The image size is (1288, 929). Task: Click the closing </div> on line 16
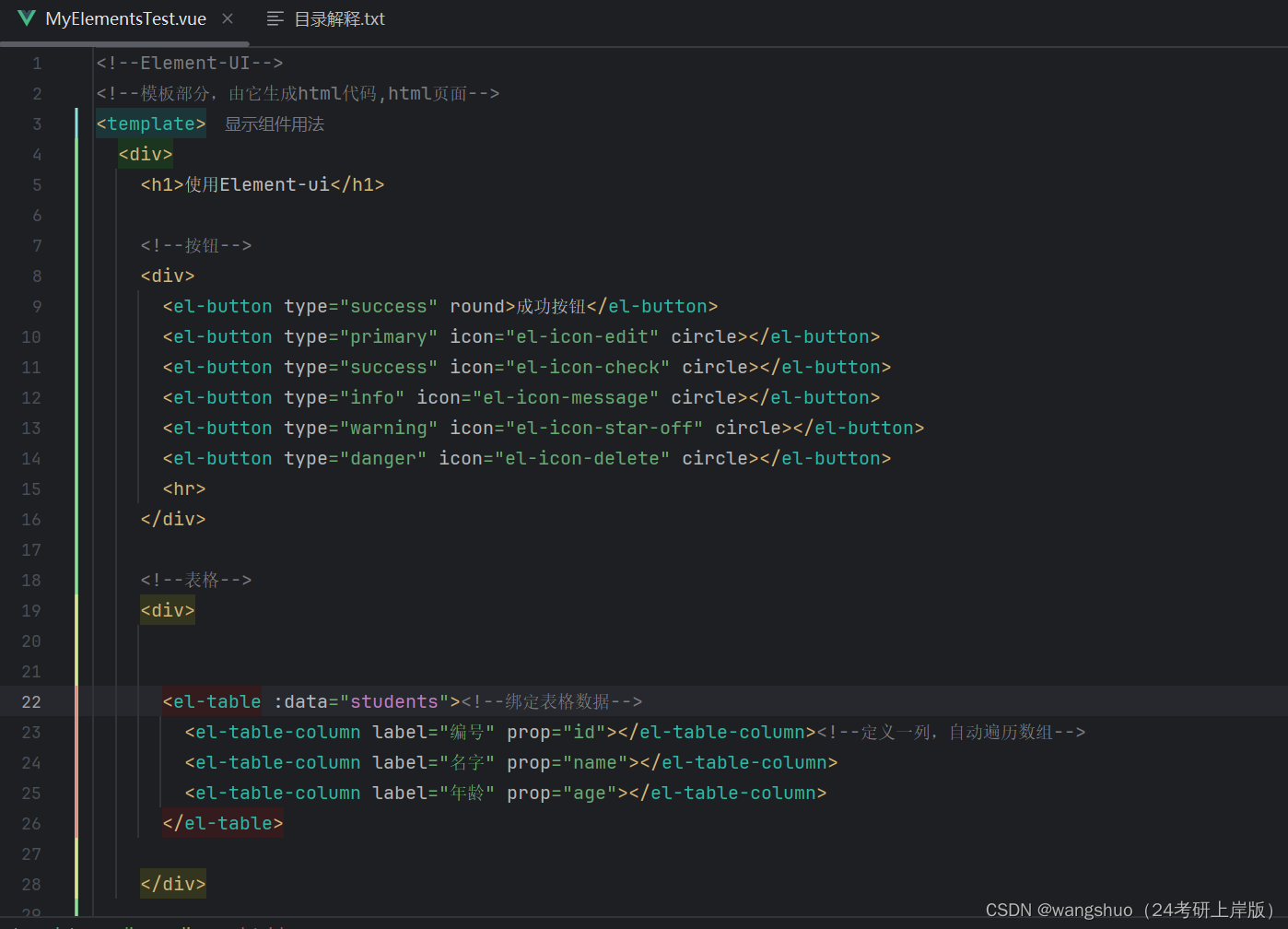coord(173,519)
